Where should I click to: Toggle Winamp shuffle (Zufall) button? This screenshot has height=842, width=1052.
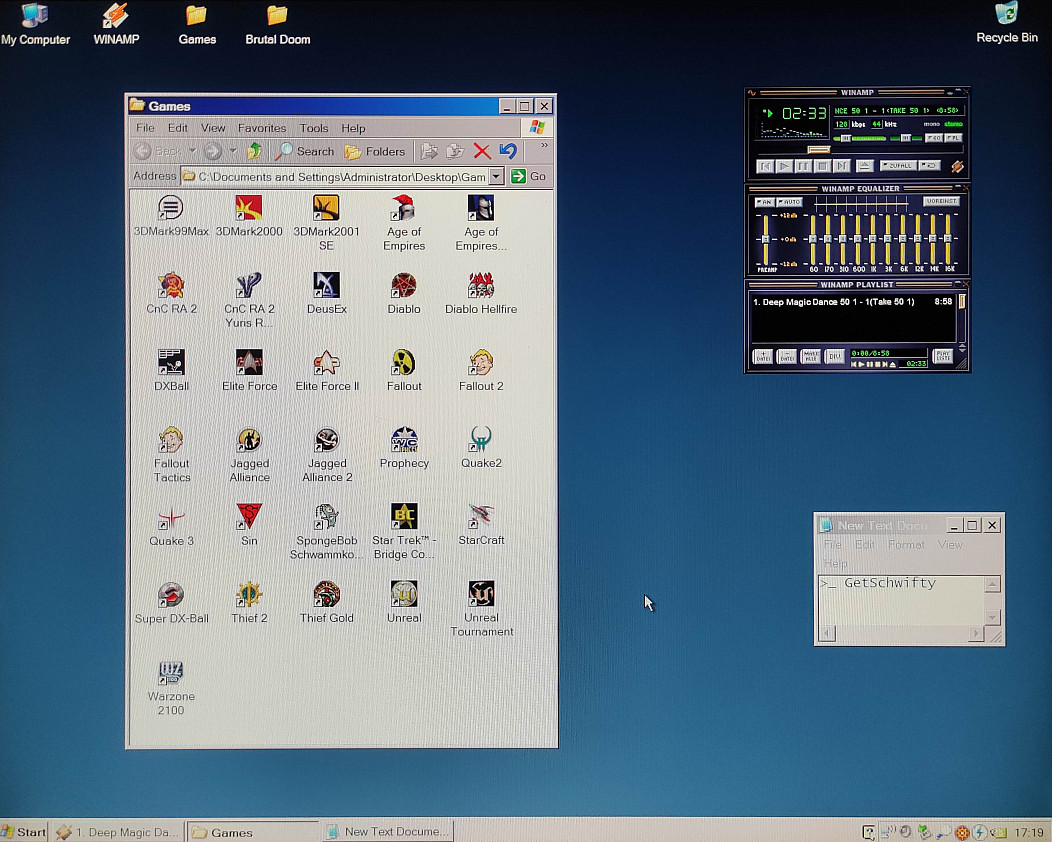pos(898,166)
